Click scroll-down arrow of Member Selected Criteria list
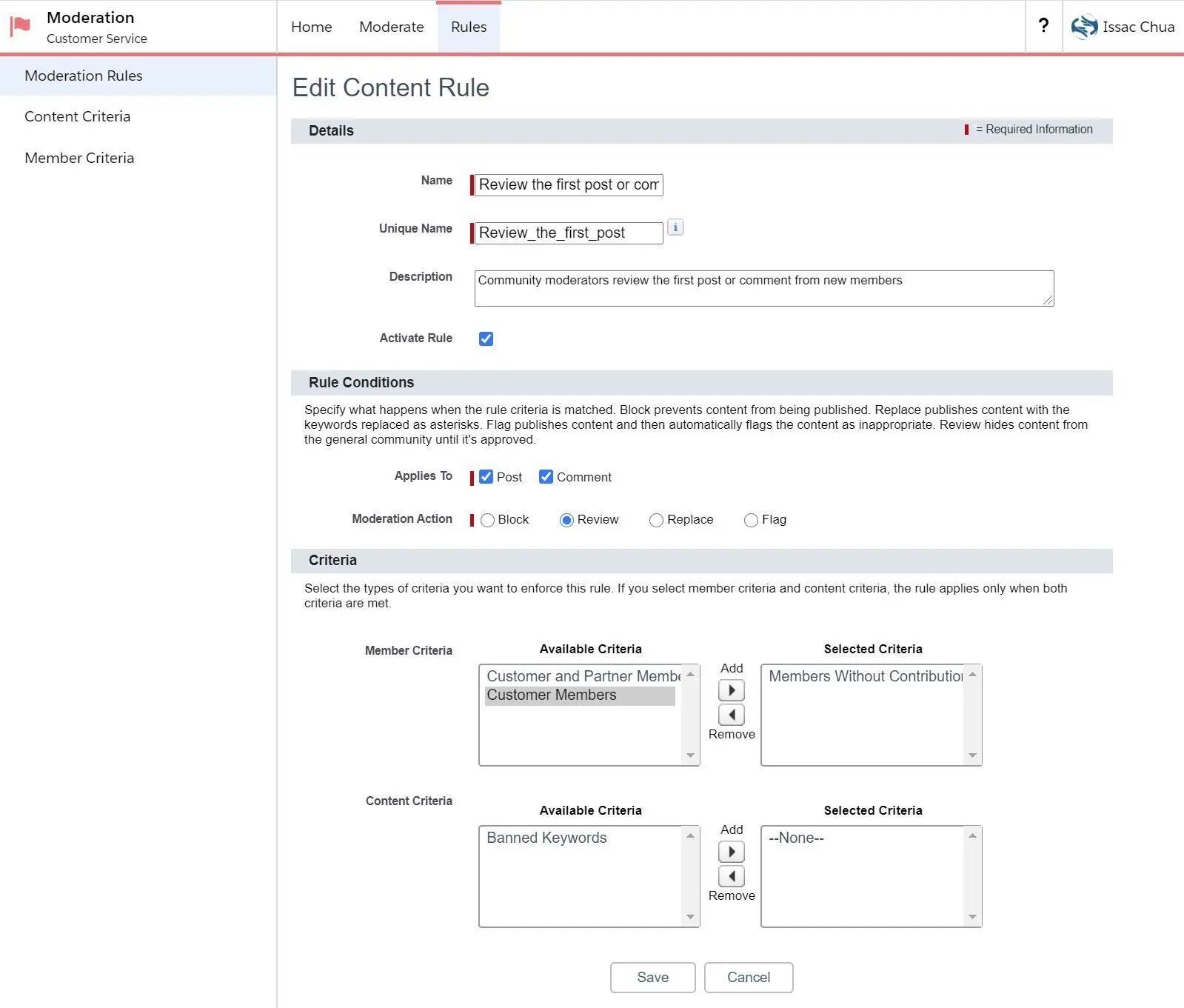This screenshot has width=1184, height=1008. (x=972, y=755)
